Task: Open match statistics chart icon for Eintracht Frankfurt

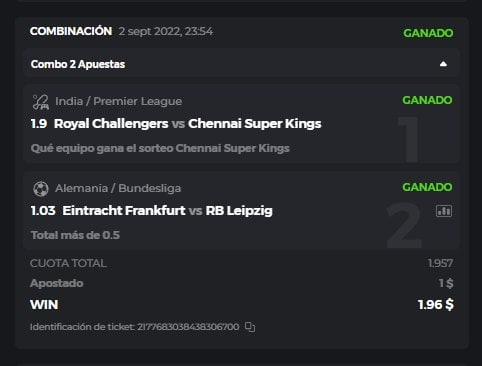Action: (x=444, y=211)
